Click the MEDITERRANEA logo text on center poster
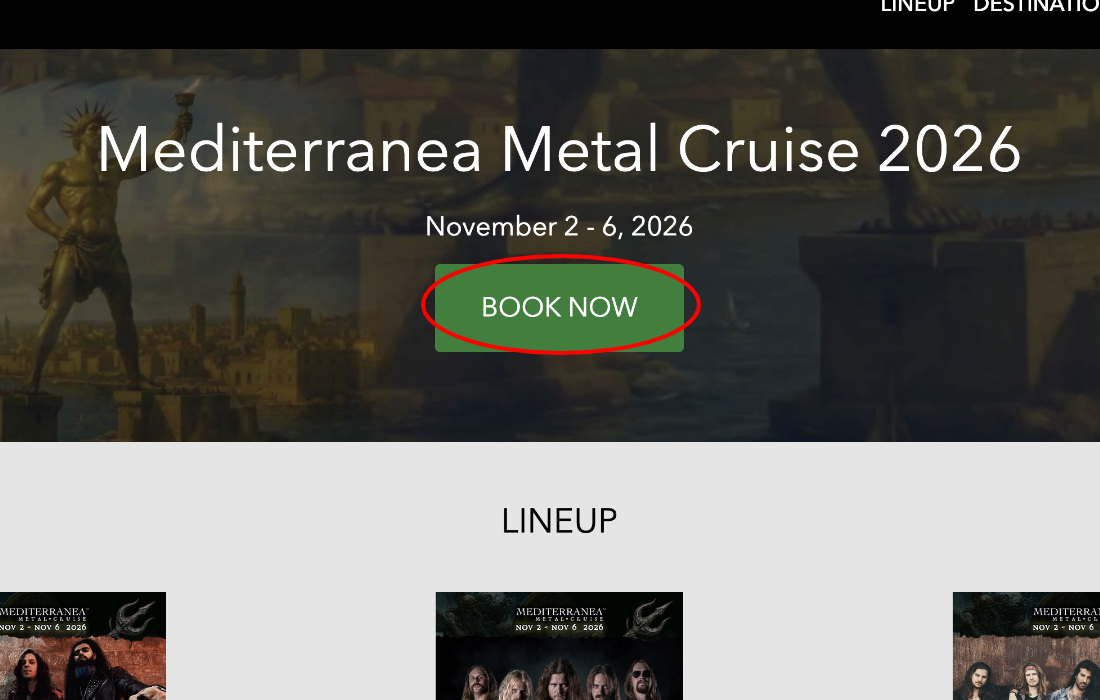This screenshot has width=1100, height=700. tap(558, 609)
